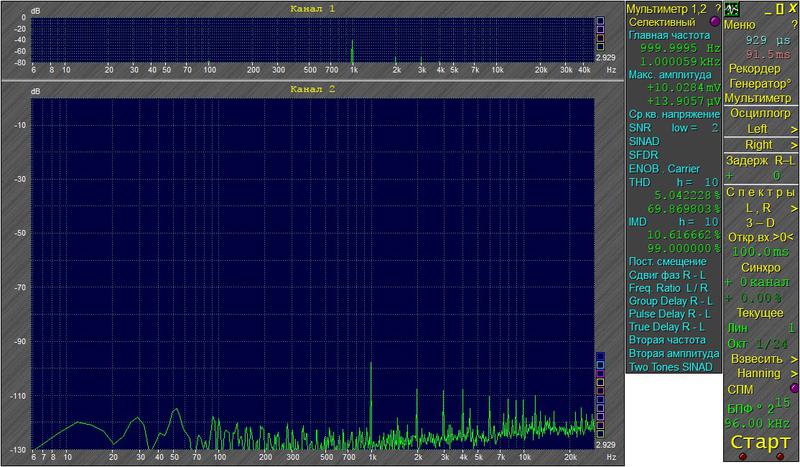The height and width of the screenshot is (467, 800).
Task: Expand the Right channel submenu
Action: coord(792,145)
